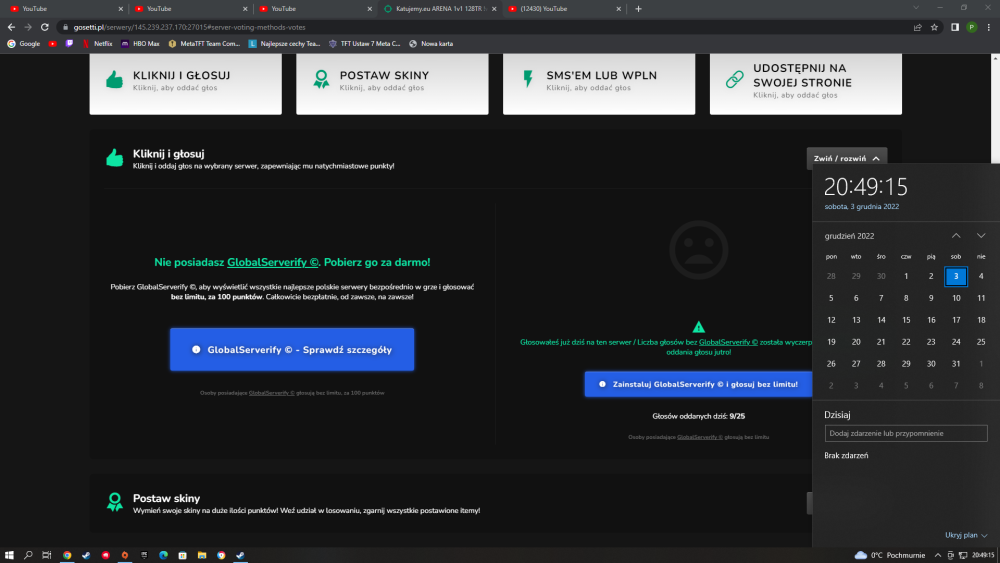Follow the GlobalServerify © link in green heading
The height and width of the screenshot is (563, 1000).
[272, 262]
